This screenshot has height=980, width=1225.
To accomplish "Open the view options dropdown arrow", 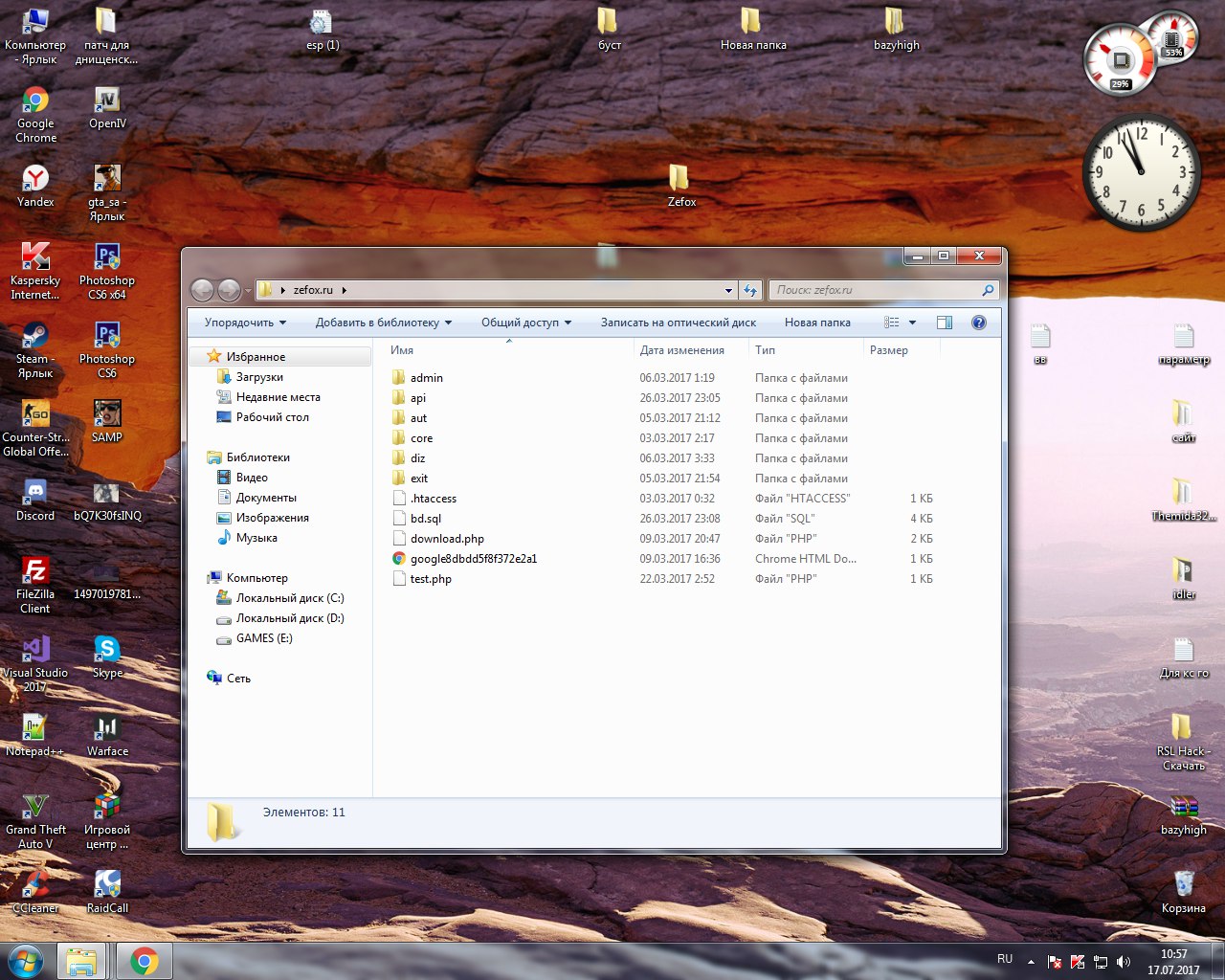I will (912, 323).
